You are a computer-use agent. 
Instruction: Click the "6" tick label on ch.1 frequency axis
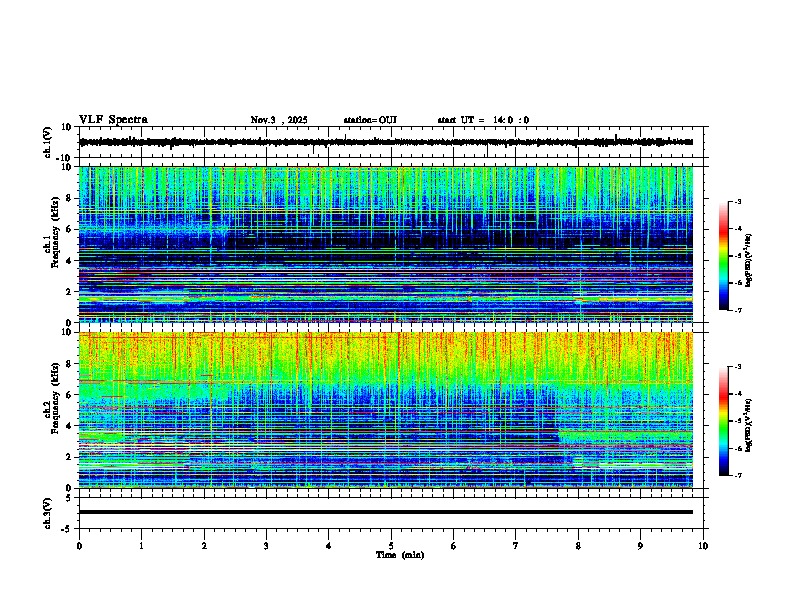coord(70,229)
